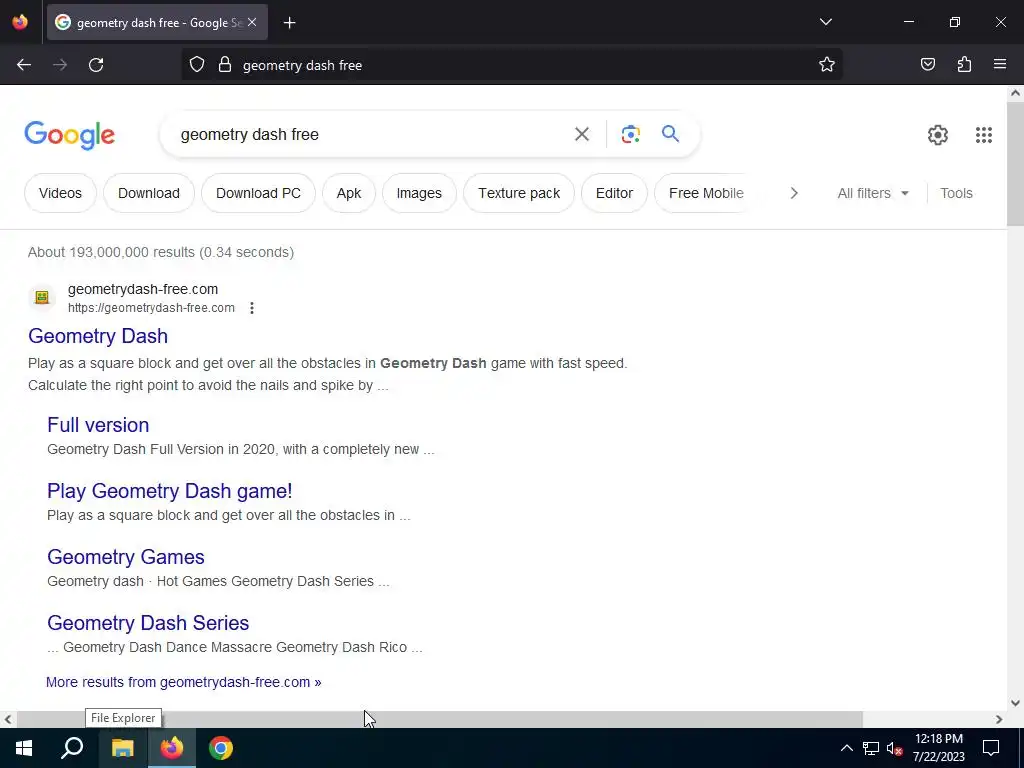
Task: Open a new tab
Action: (289, 23)
